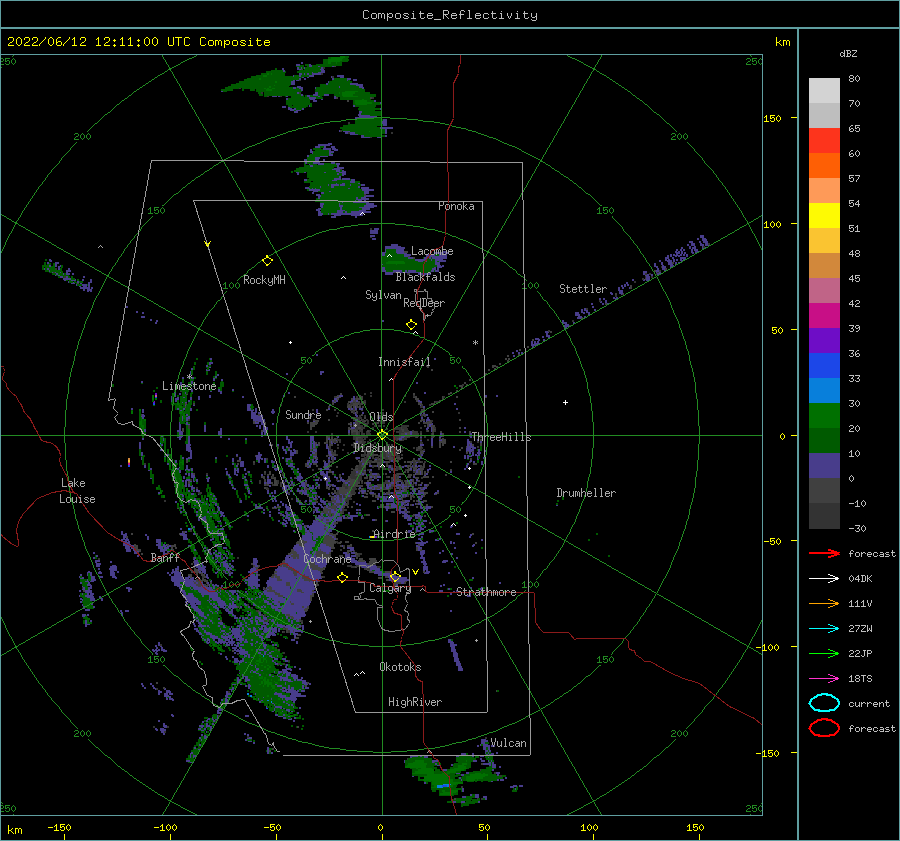This screenshot has width=900, height=841.
Task: Click the Composite_Reflectivity title
Action: 450,15
